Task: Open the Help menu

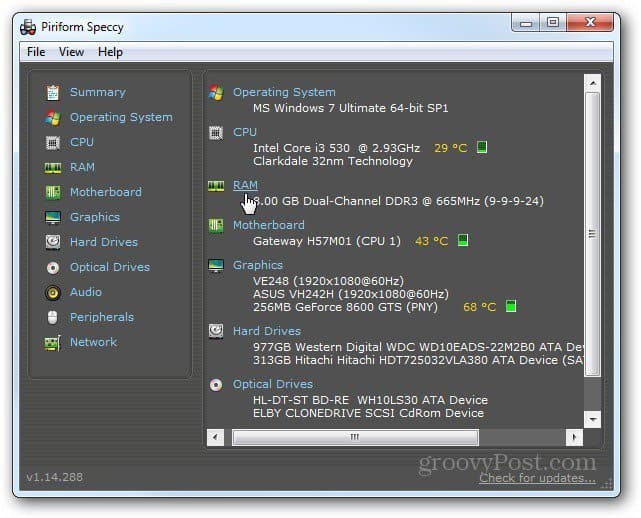Action: point(110,52)
